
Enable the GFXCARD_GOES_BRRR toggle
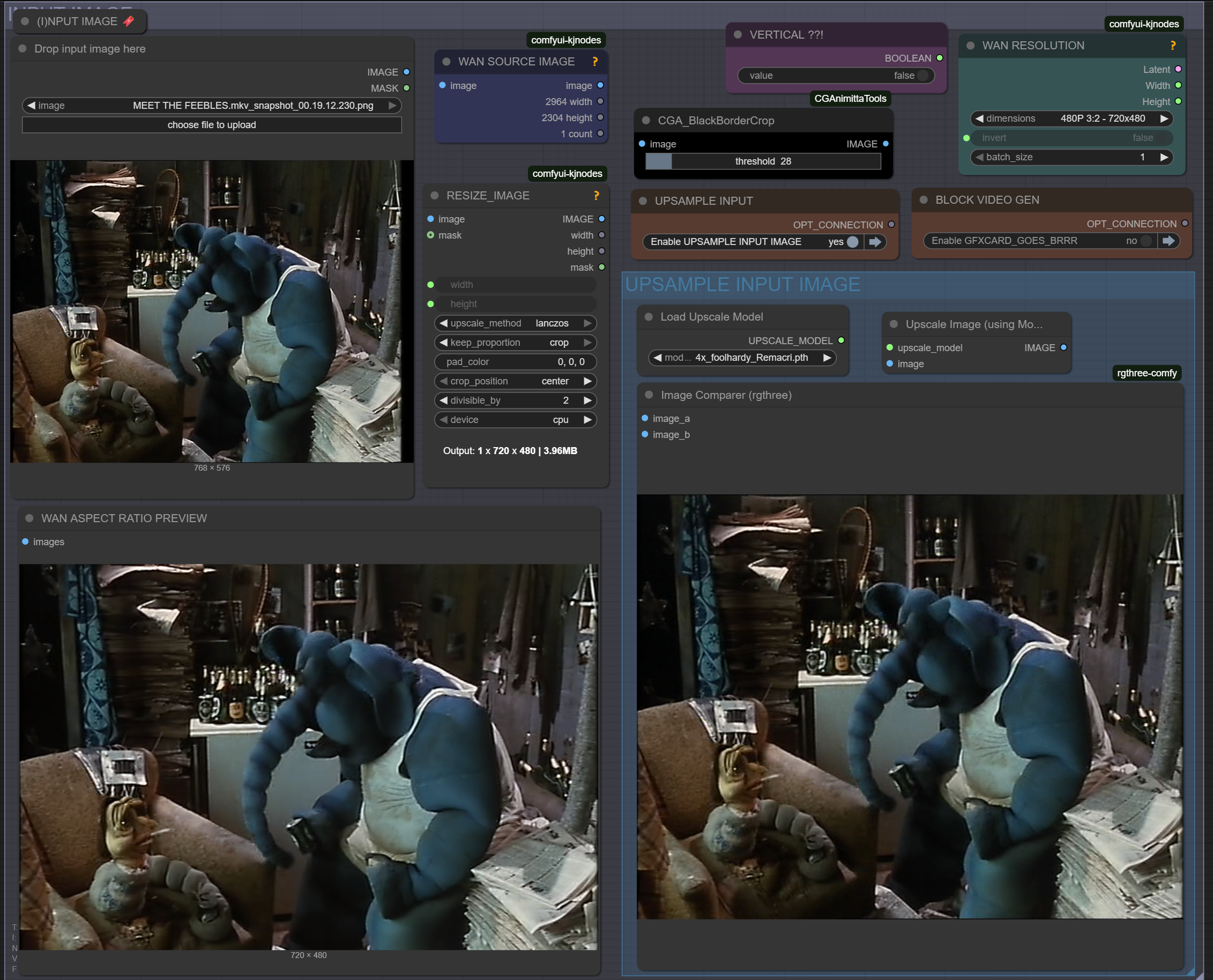click(x=1145, y=241)
